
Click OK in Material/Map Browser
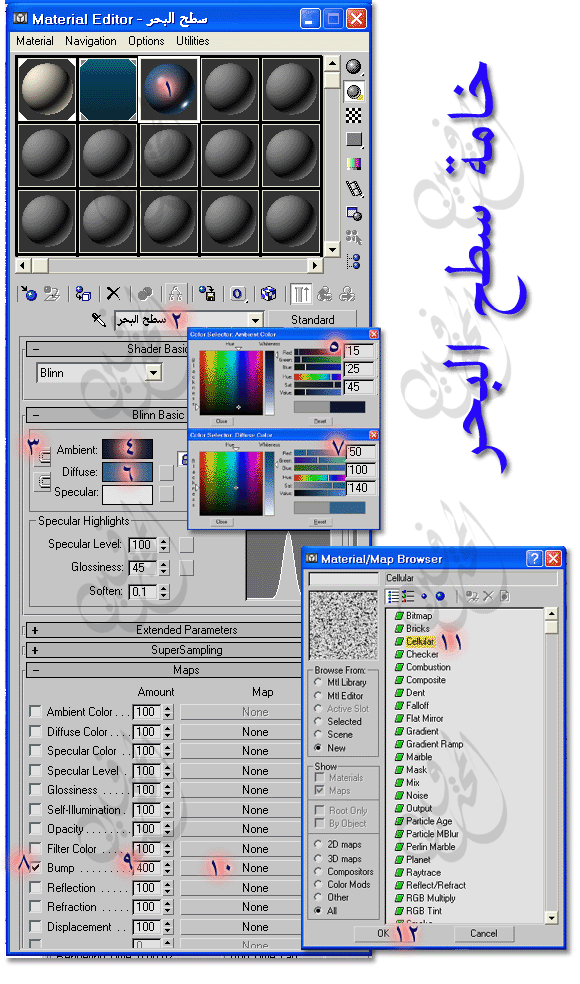[x=384, y=934]
